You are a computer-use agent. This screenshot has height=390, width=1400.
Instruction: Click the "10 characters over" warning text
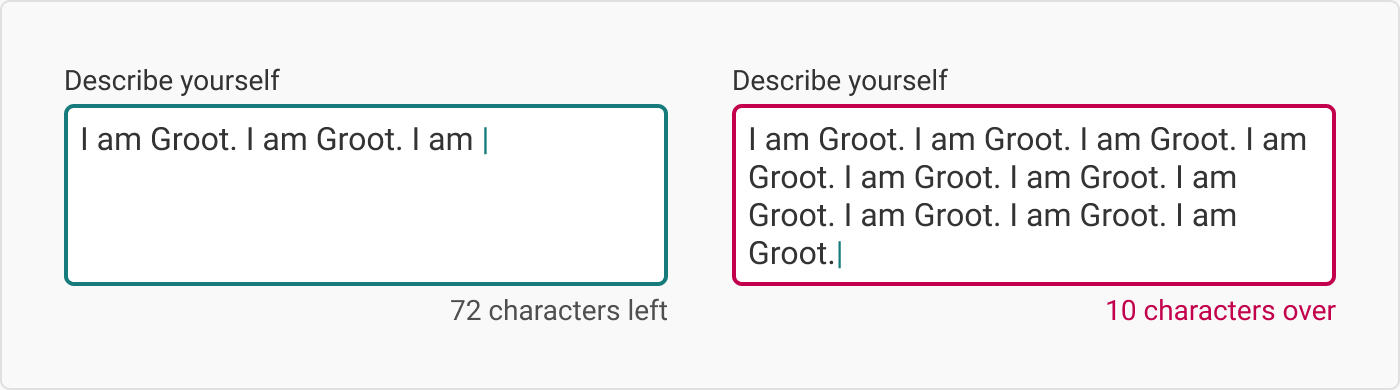[x=1220, y=311]
